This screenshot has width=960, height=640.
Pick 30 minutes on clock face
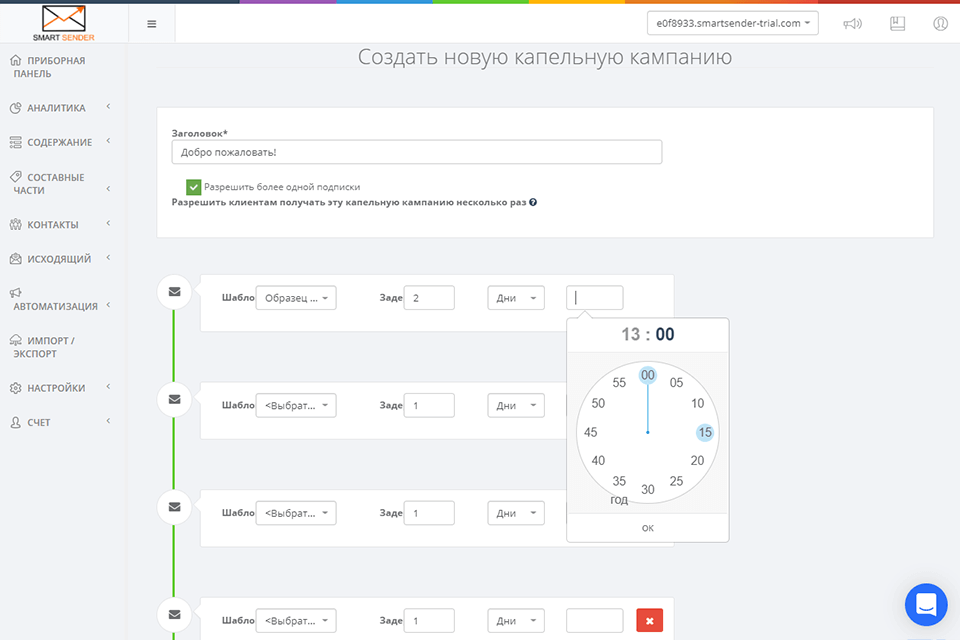[648, 489]
